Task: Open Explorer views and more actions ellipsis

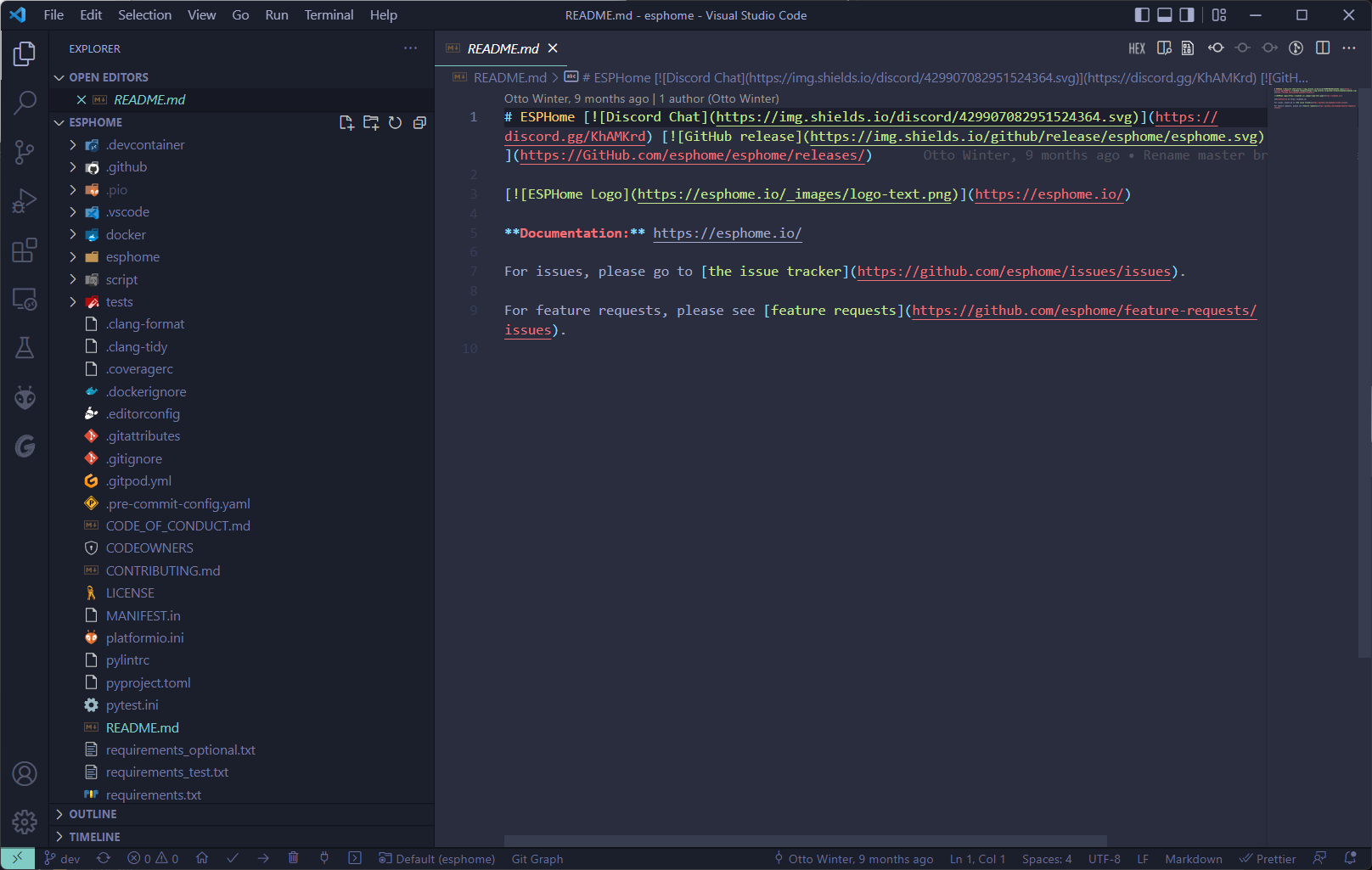Action: [x=411, y=48]
